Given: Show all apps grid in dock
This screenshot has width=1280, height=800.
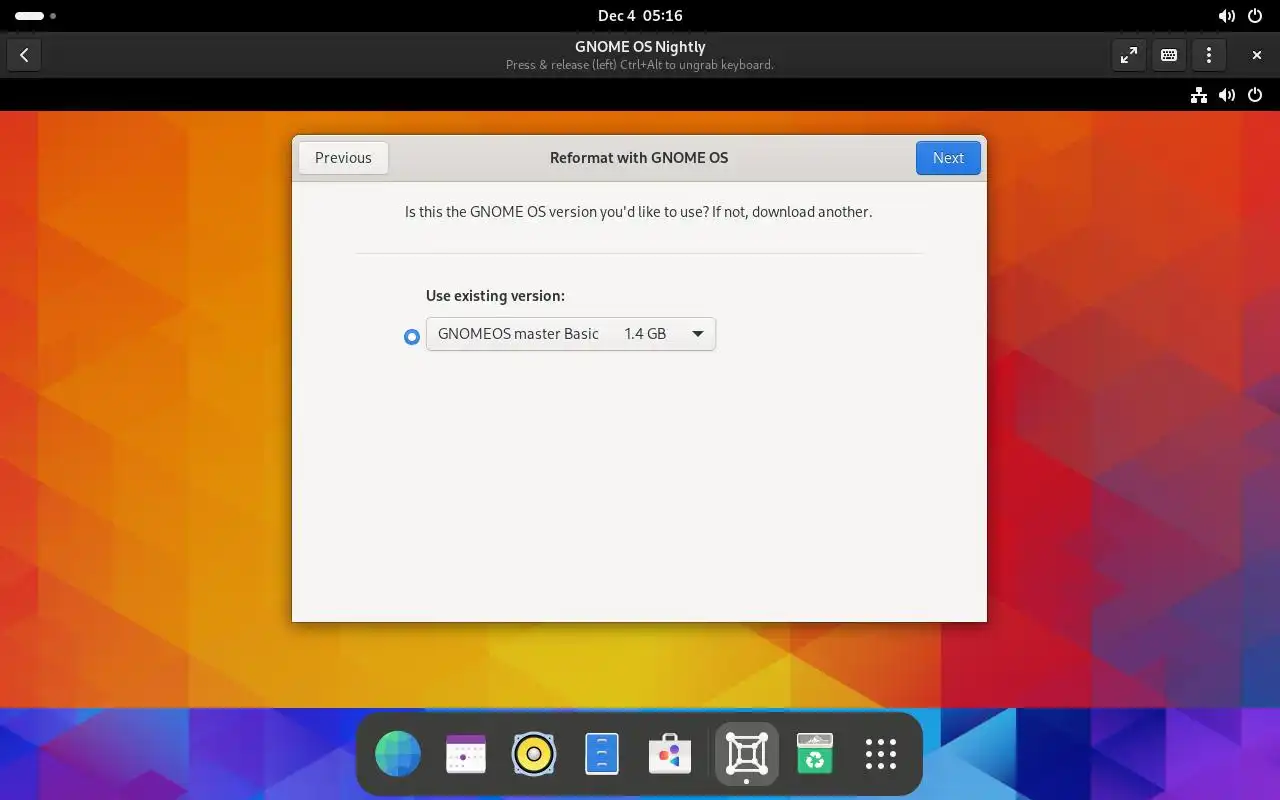Looking at the screenshot, I should coord(881,754).
